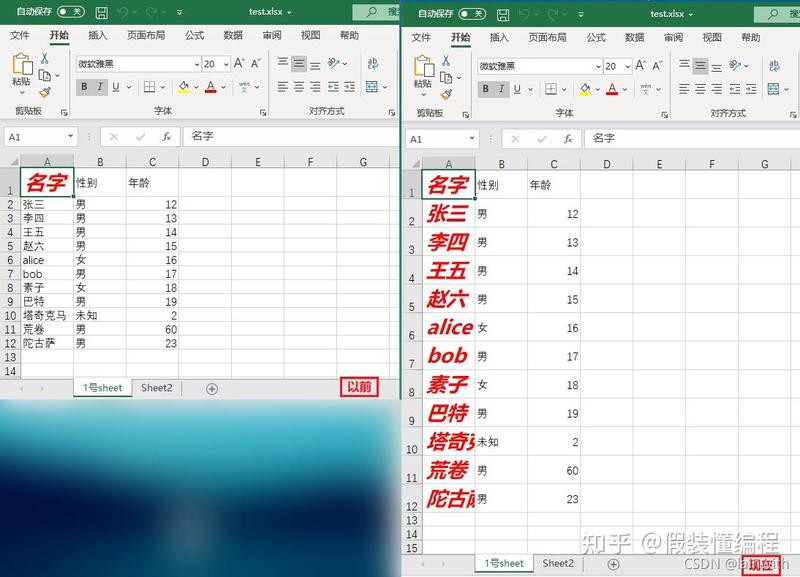
Task: Switch to Sheet2 in left window
Action: point(157,388)
